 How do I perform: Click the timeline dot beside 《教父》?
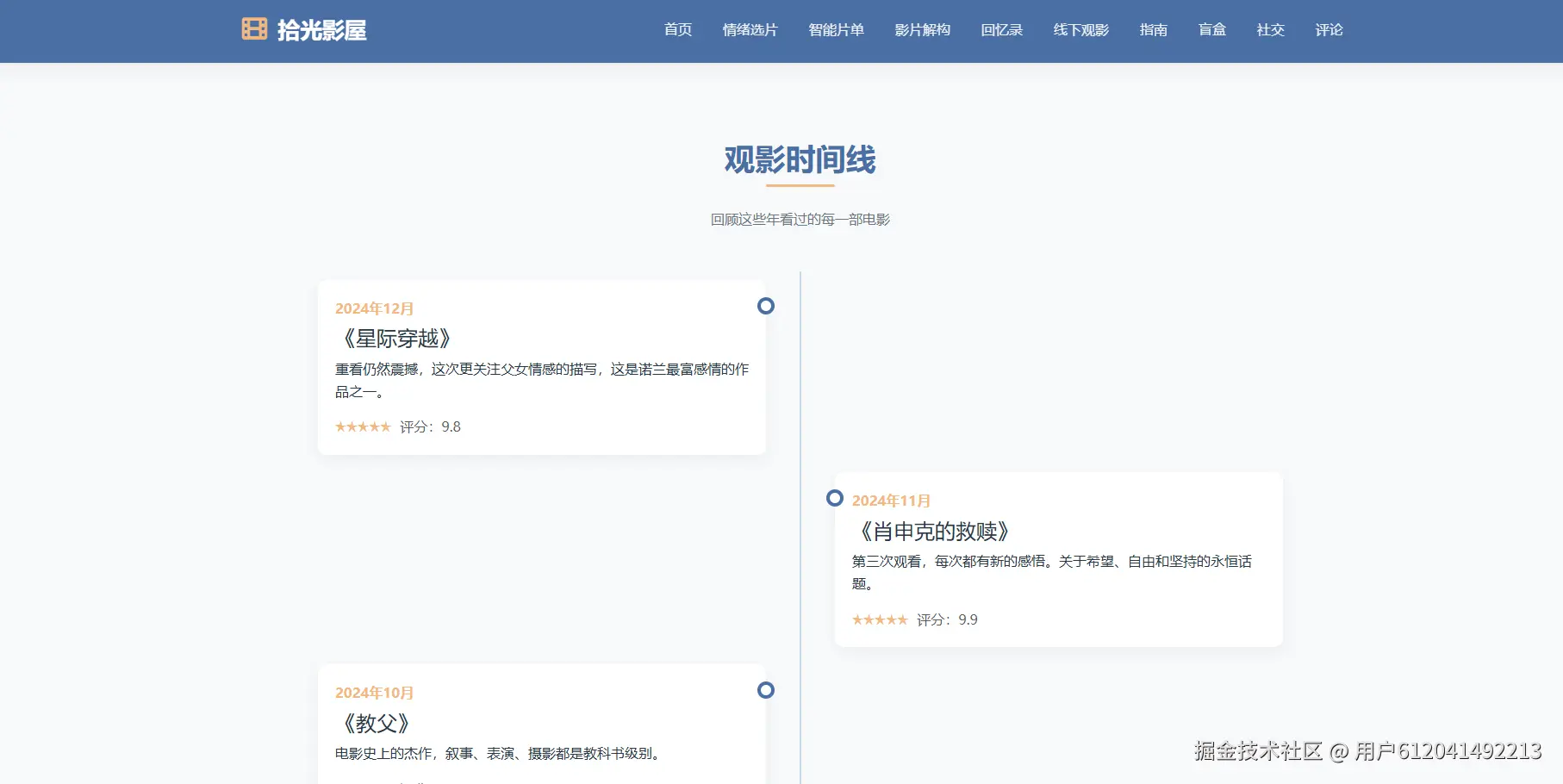coord(766,690)
